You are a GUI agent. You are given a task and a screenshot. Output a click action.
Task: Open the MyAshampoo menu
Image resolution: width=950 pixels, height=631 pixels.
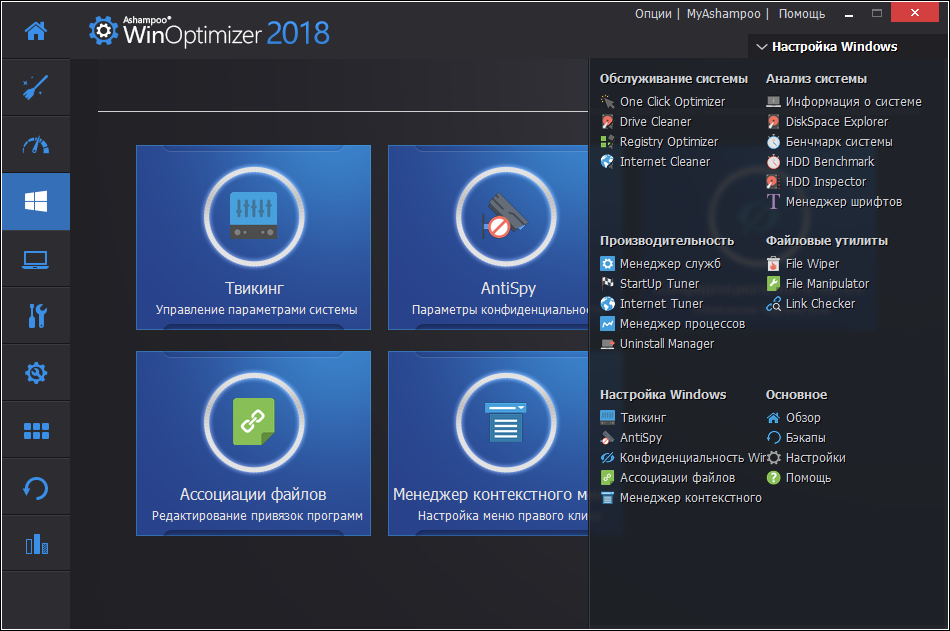pos(723,13)
